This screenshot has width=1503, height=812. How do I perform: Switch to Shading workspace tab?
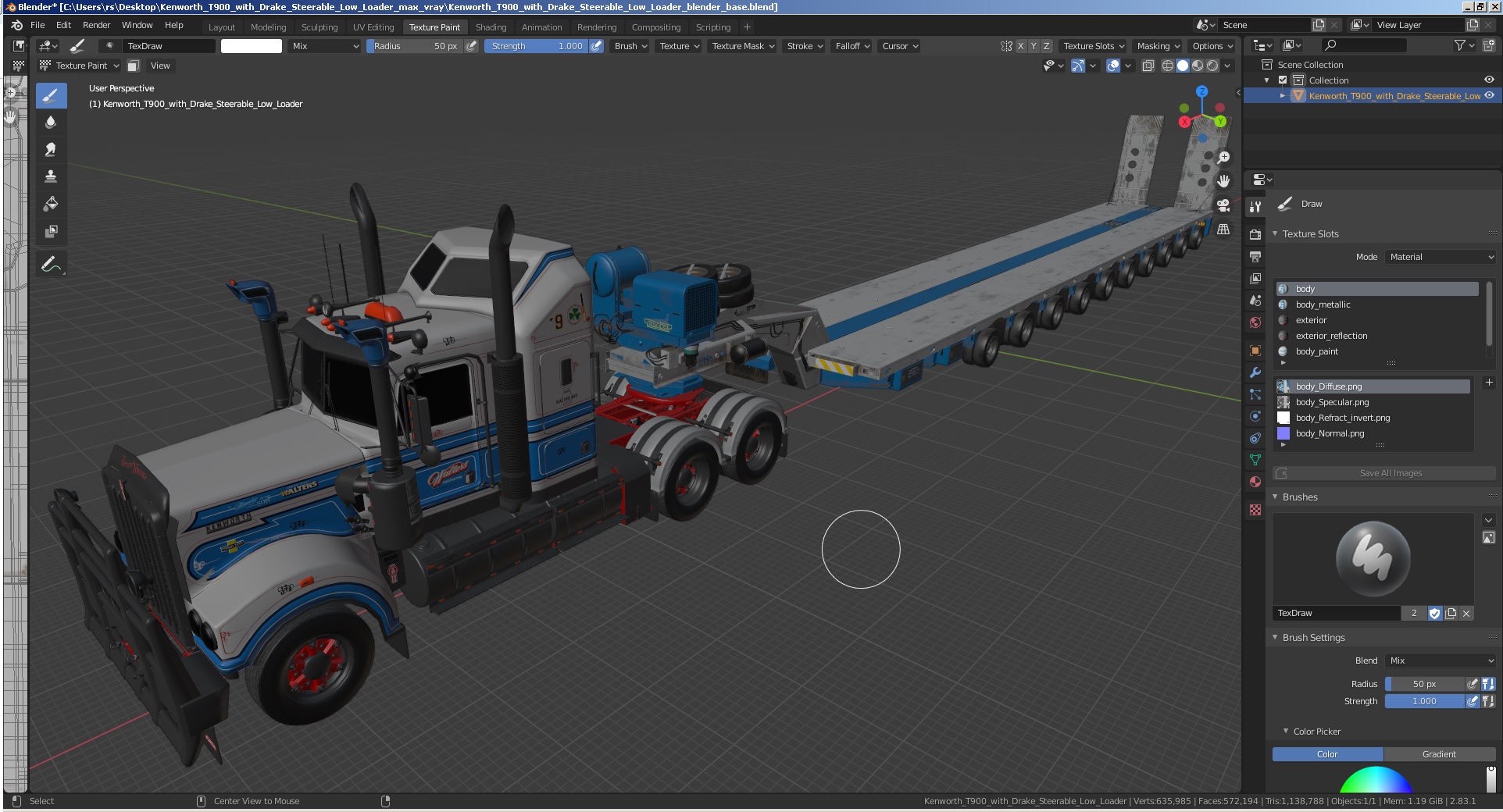491,27
